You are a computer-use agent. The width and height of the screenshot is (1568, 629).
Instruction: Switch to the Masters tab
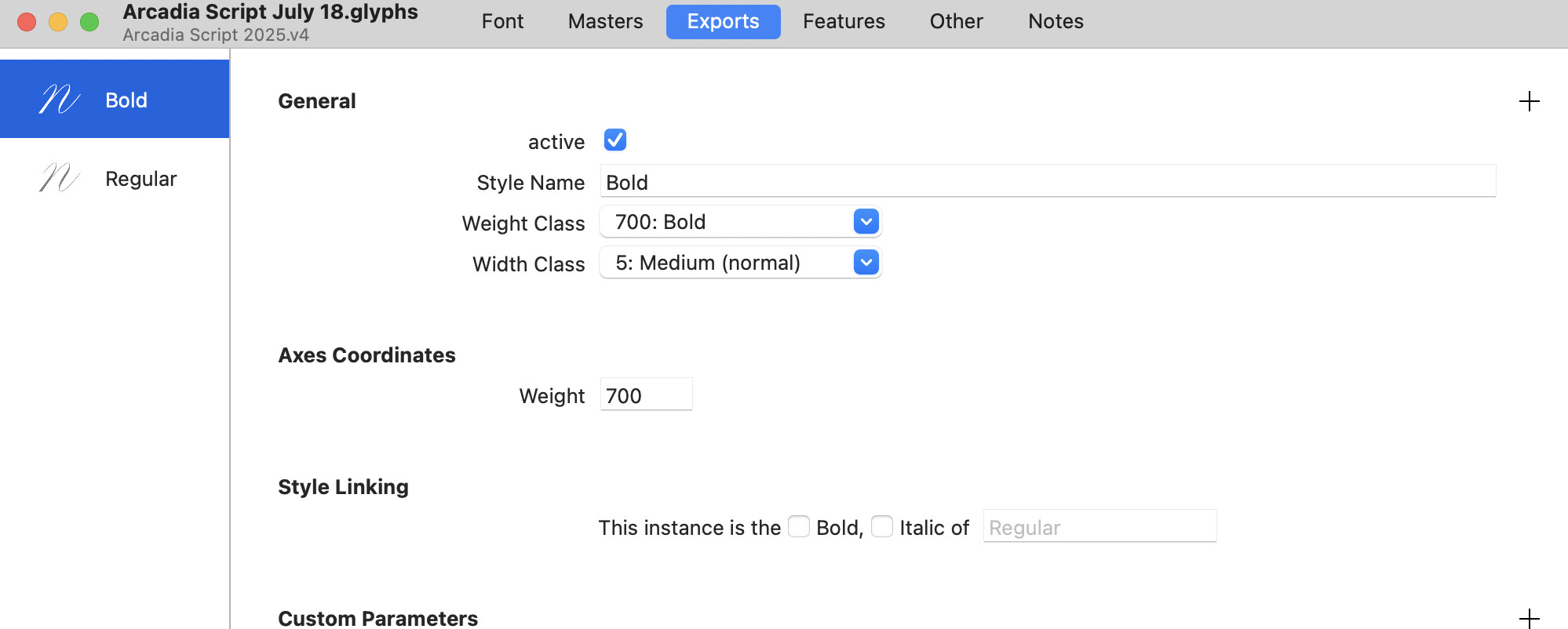(x=605, y=21)
